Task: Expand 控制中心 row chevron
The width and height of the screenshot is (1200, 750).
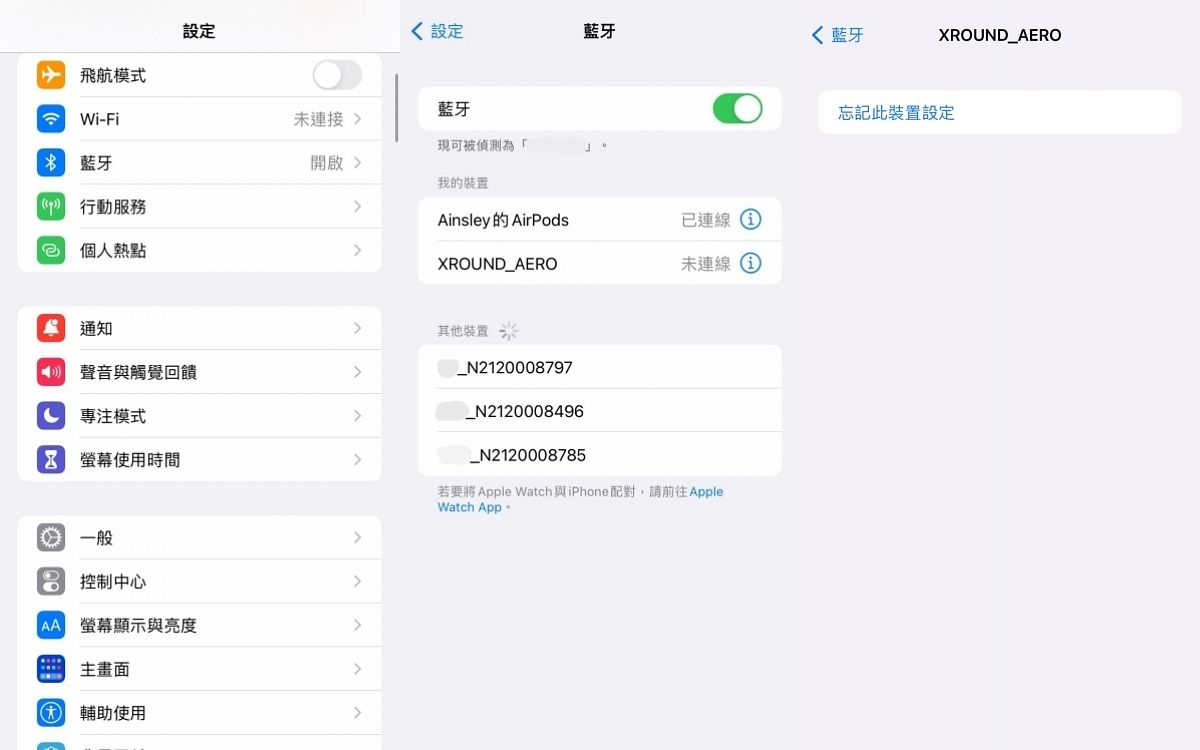Action: tap(357, 582)
